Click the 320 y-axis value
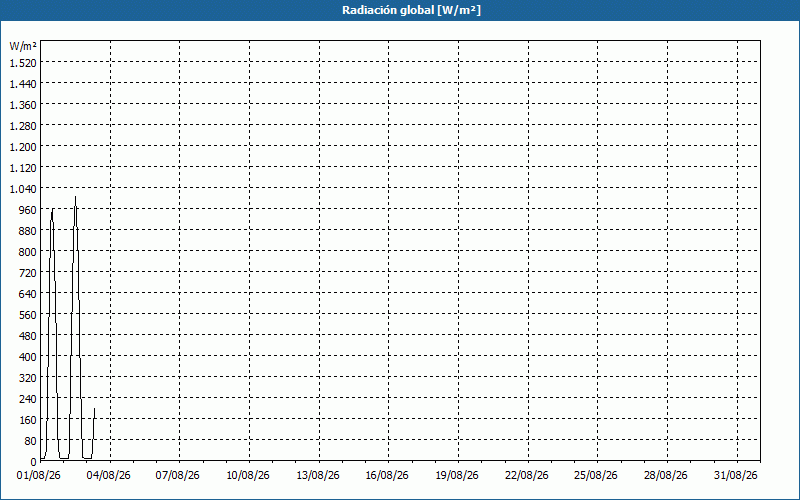Screen dimensions: 800x500 (28, 378)
